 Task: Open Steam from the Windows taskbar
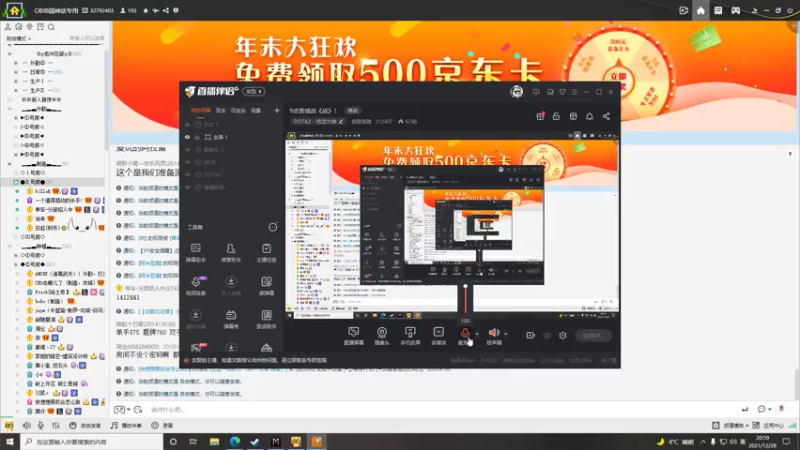click(255, 442)
